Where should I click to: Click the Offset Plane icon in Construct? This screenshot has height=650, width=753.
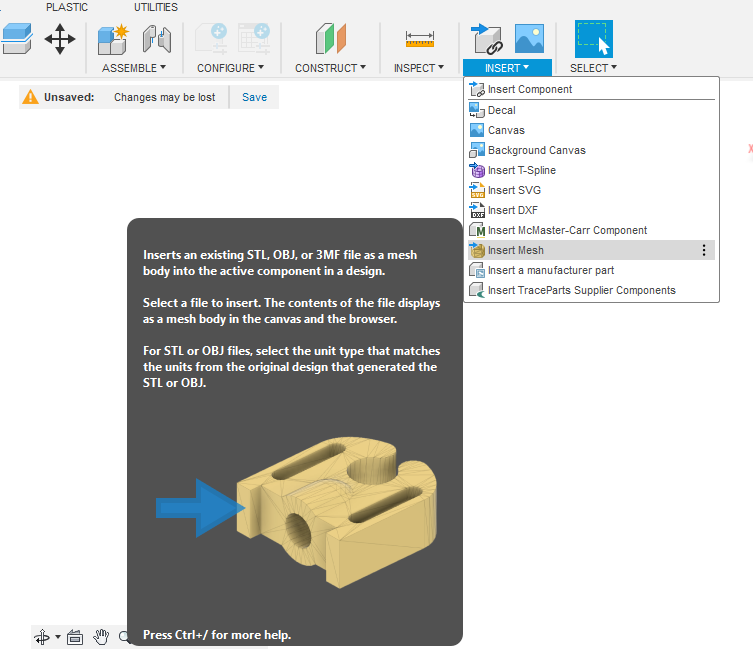coord(330,40)
